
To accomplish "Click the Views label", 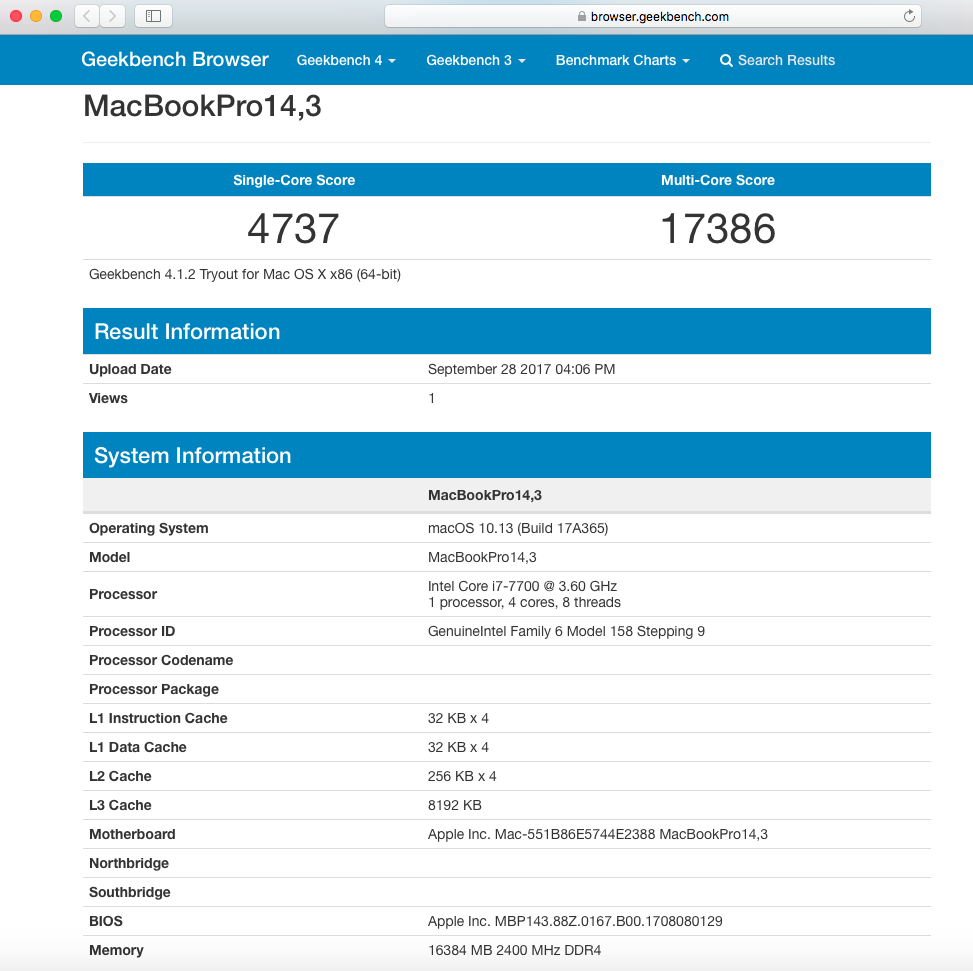I will (108, 398).
